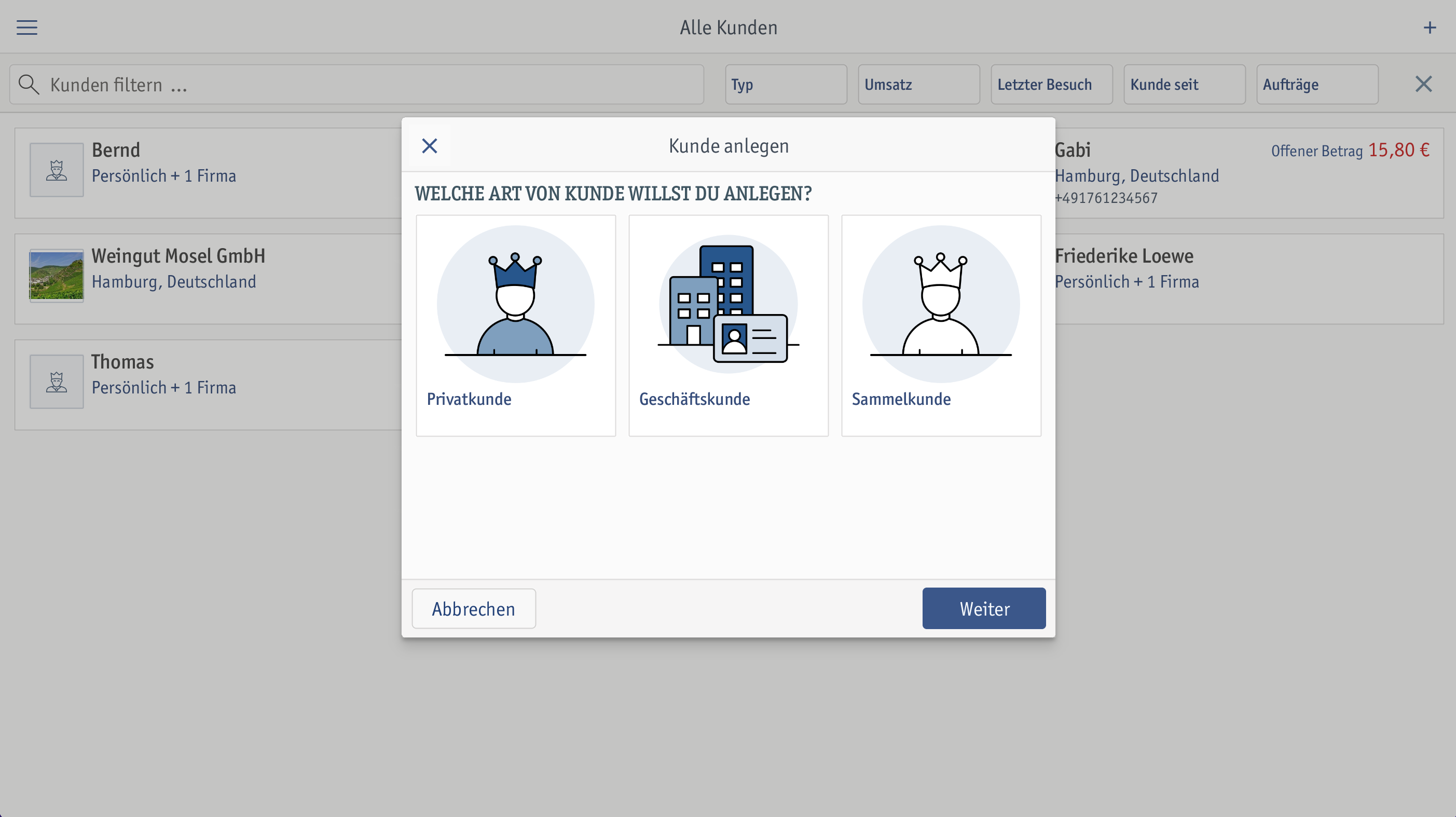Image resolution: width=1456 pixels, height=817 pixels.
Task: Click Bernd's avatar icon
Action: (57, 170)
